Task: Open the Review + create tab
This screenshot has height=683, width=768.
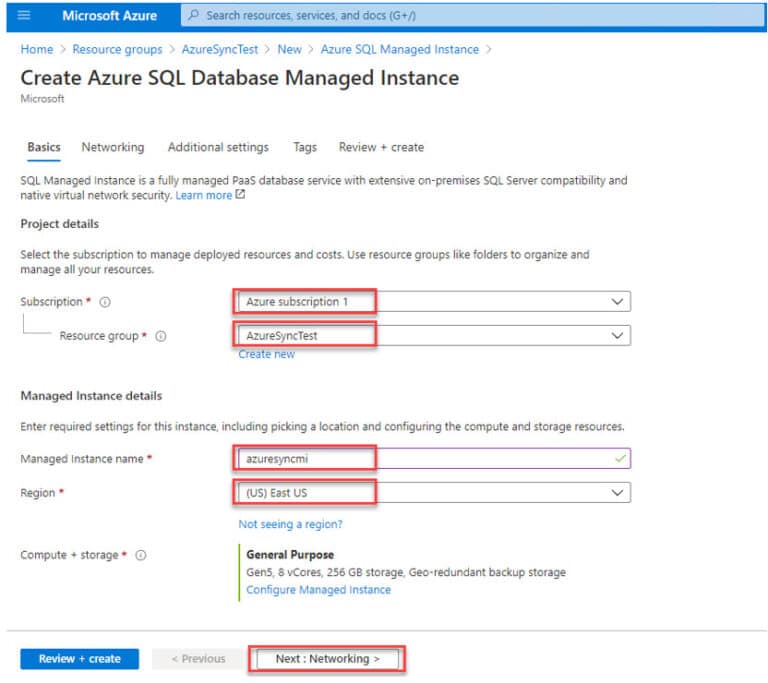Action: click(x=381, y=147)
